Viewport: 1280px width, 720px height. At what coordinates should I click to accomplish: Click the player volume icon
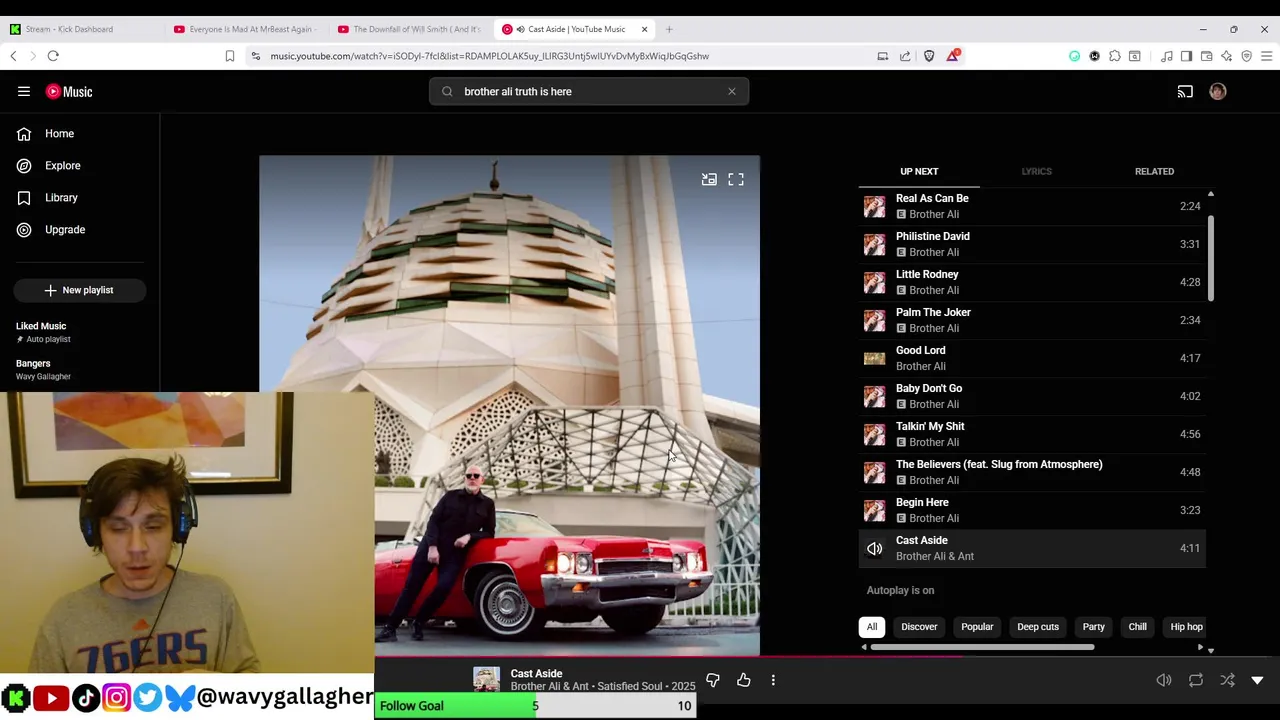tap(1164, 680)
